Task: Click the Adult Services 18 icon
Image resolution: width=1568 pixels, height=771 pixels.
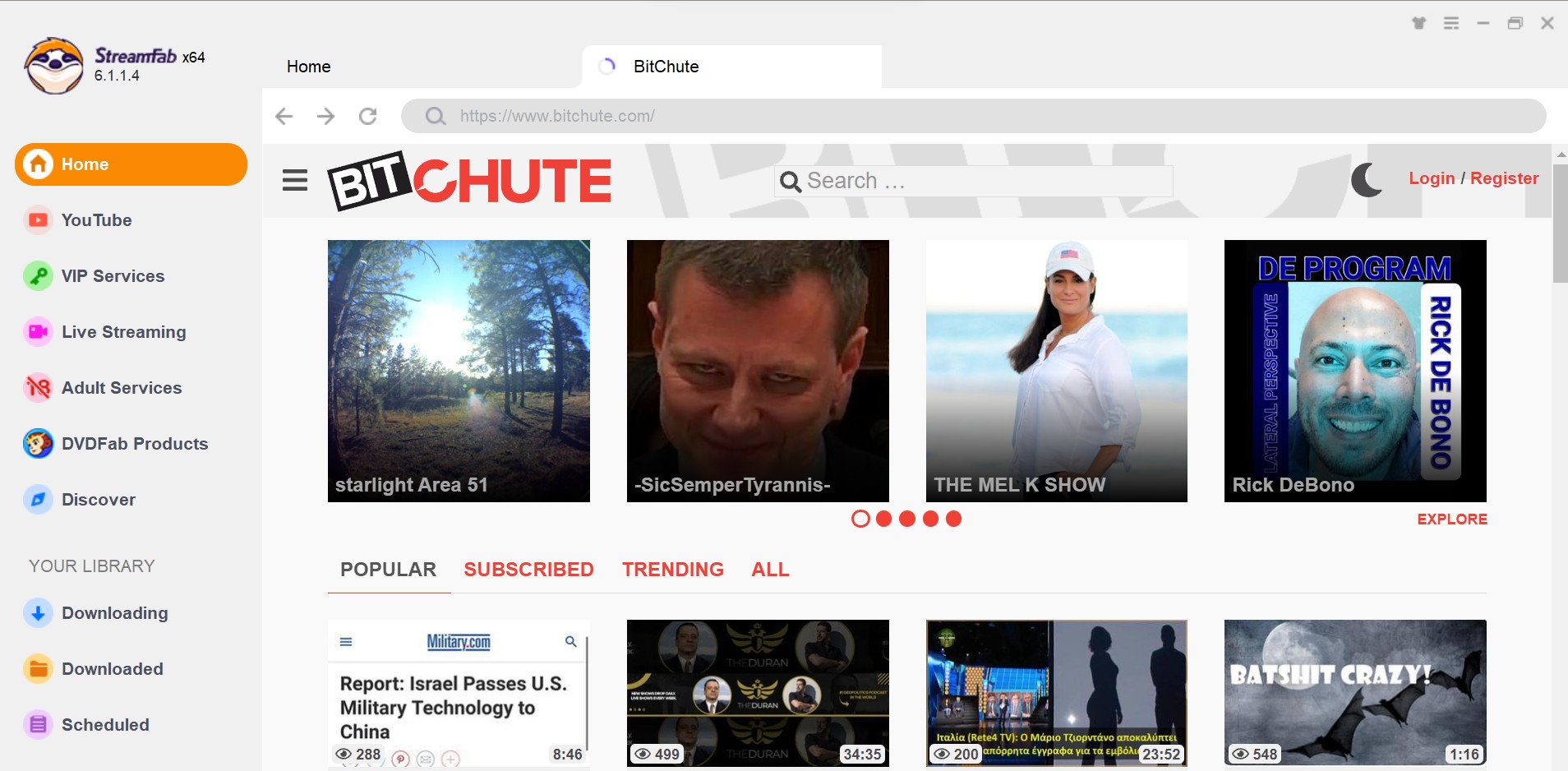Action: point(38,388)
